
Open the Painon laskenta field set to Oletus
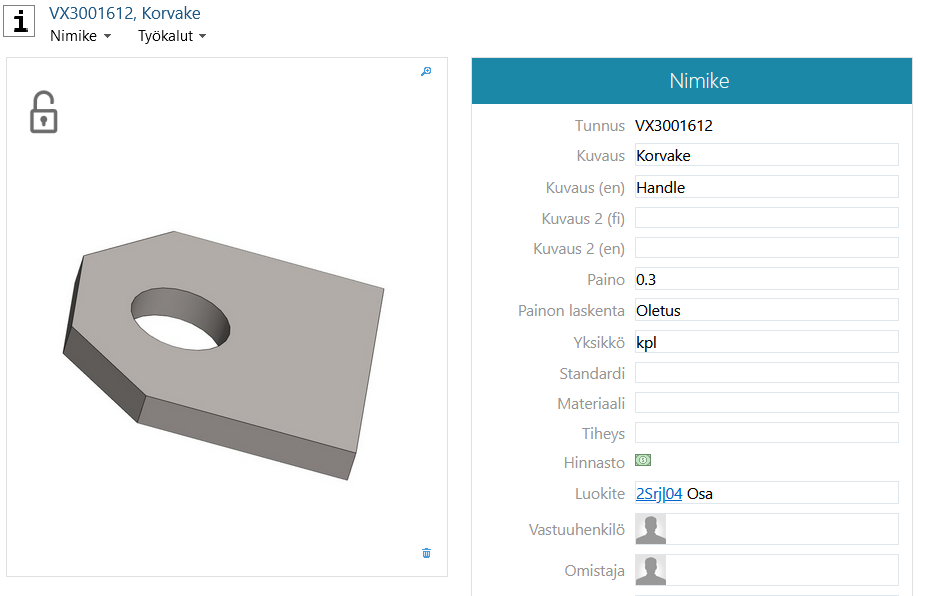pos(766,310)
